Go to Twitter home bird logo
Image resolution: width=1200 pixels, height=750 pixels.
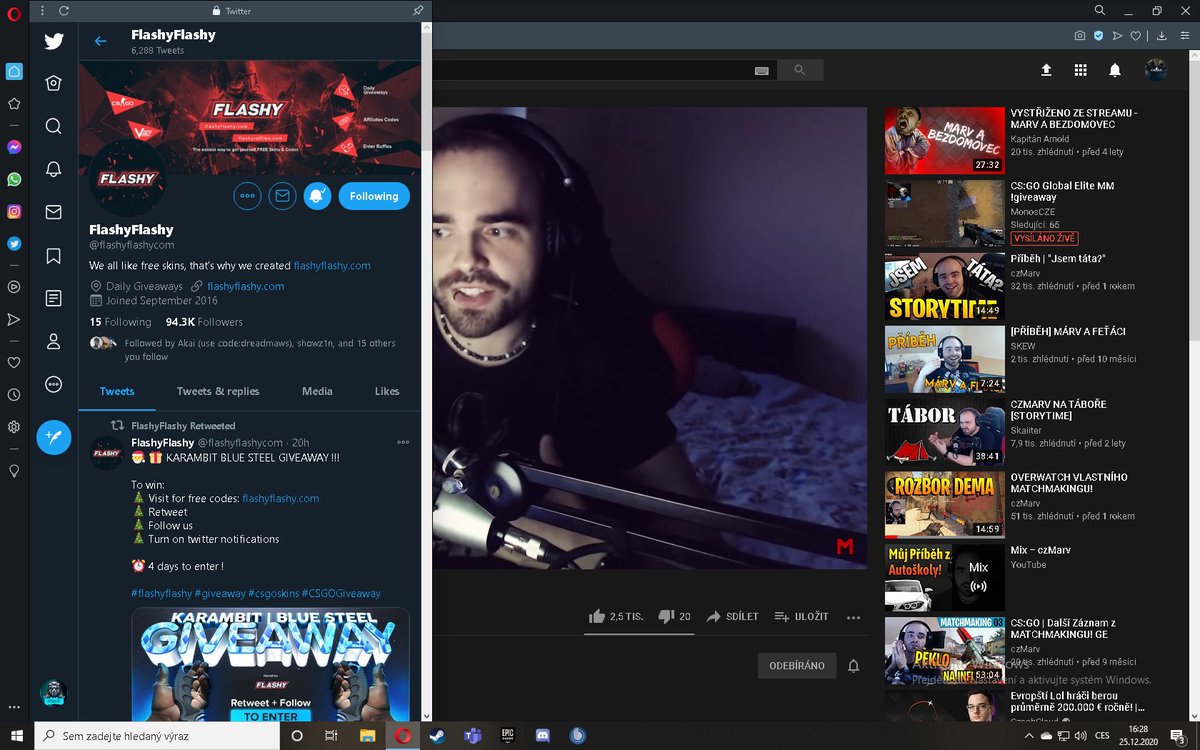[x=54, y=41]
